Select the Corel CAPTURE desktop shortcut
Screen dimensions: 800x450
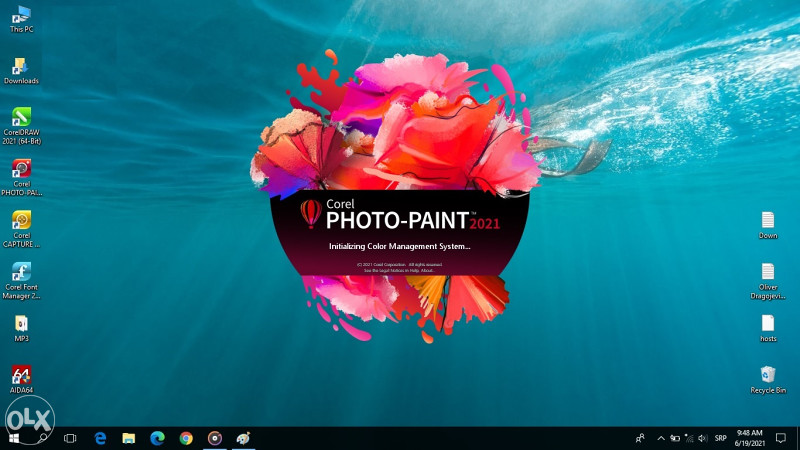[x=21, y=229]
